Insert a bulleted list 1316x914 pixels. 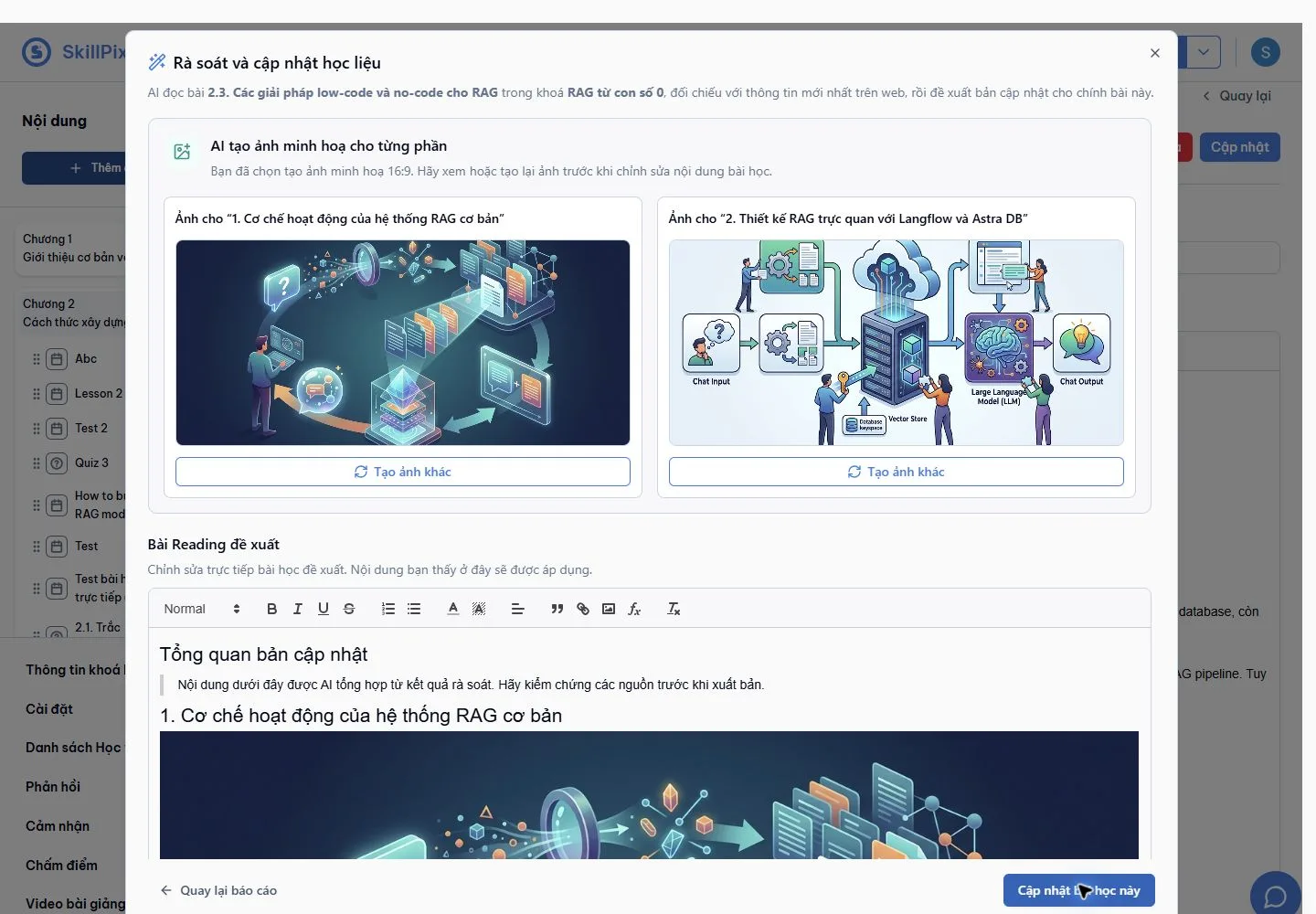(x=414, y=609)
